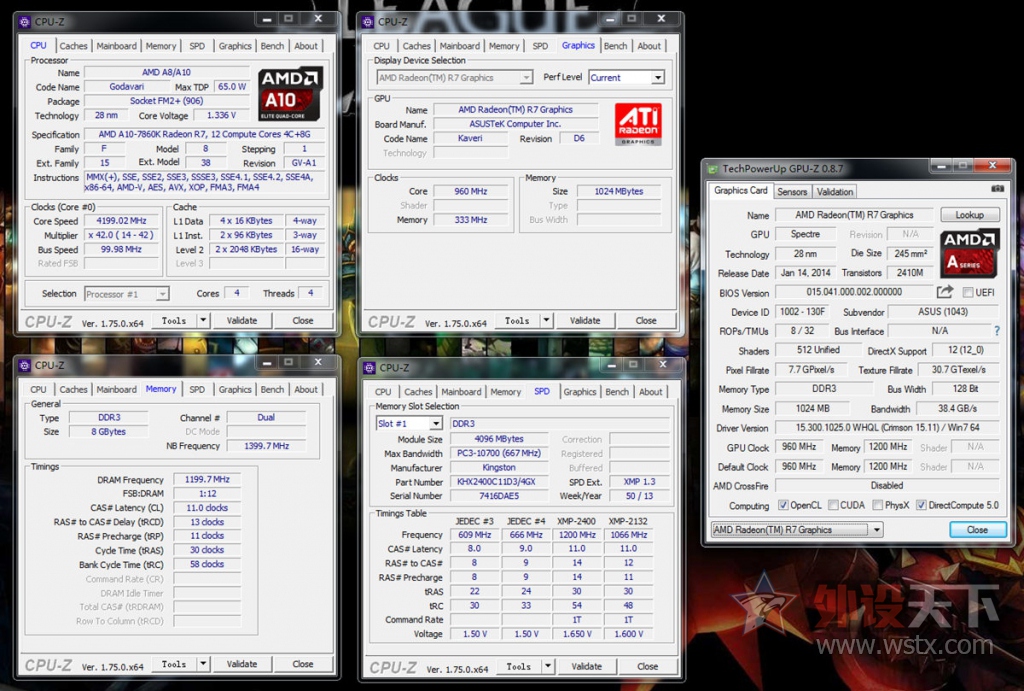The height and width of the screenshot is (691, 1024).
Task: Switch to Graphics Card tab in GPU-Z
Action: [x=741, y=190]
